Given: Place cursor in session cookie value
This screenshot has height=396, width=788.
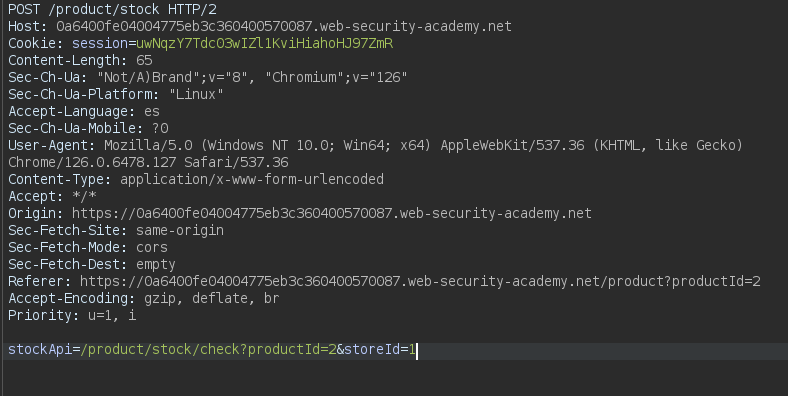Looking at the screenshot, I should pyautogui.click(x=264, y=44).
